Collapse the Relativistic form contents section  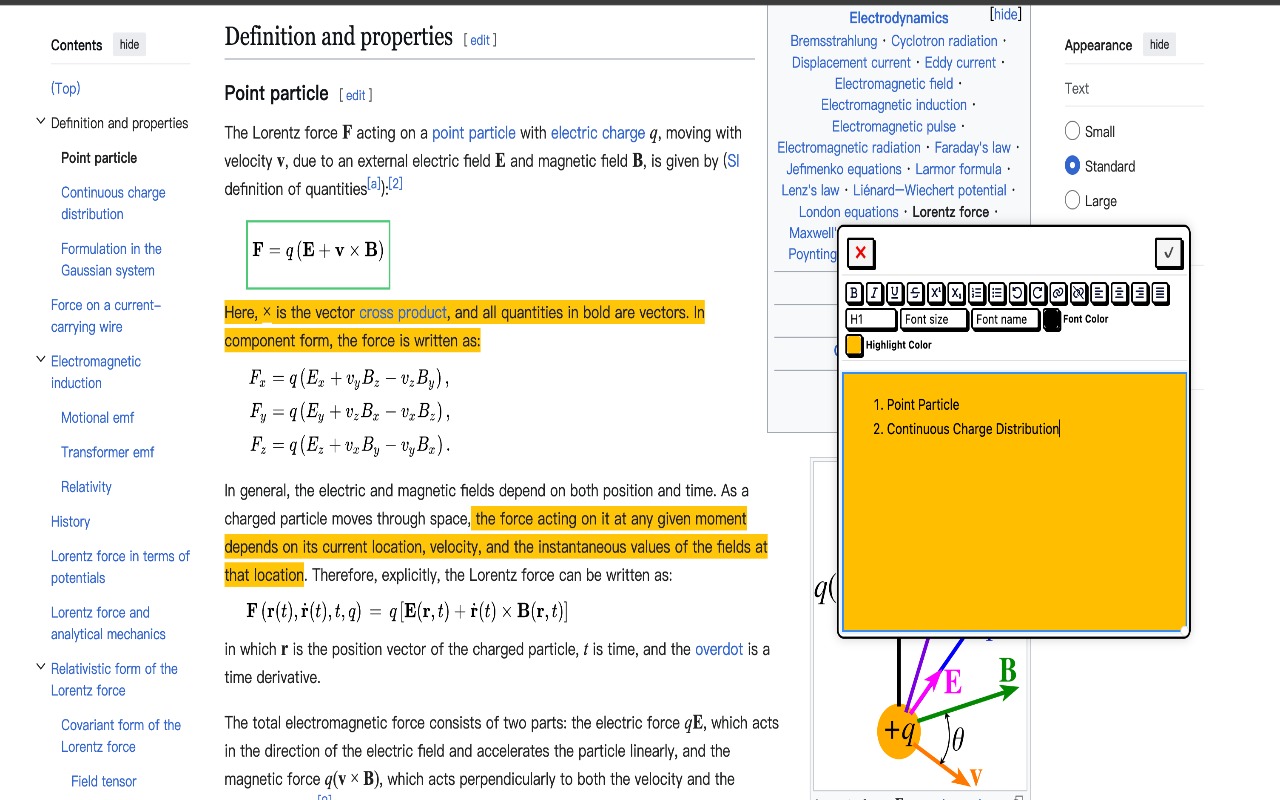(41, 667)
